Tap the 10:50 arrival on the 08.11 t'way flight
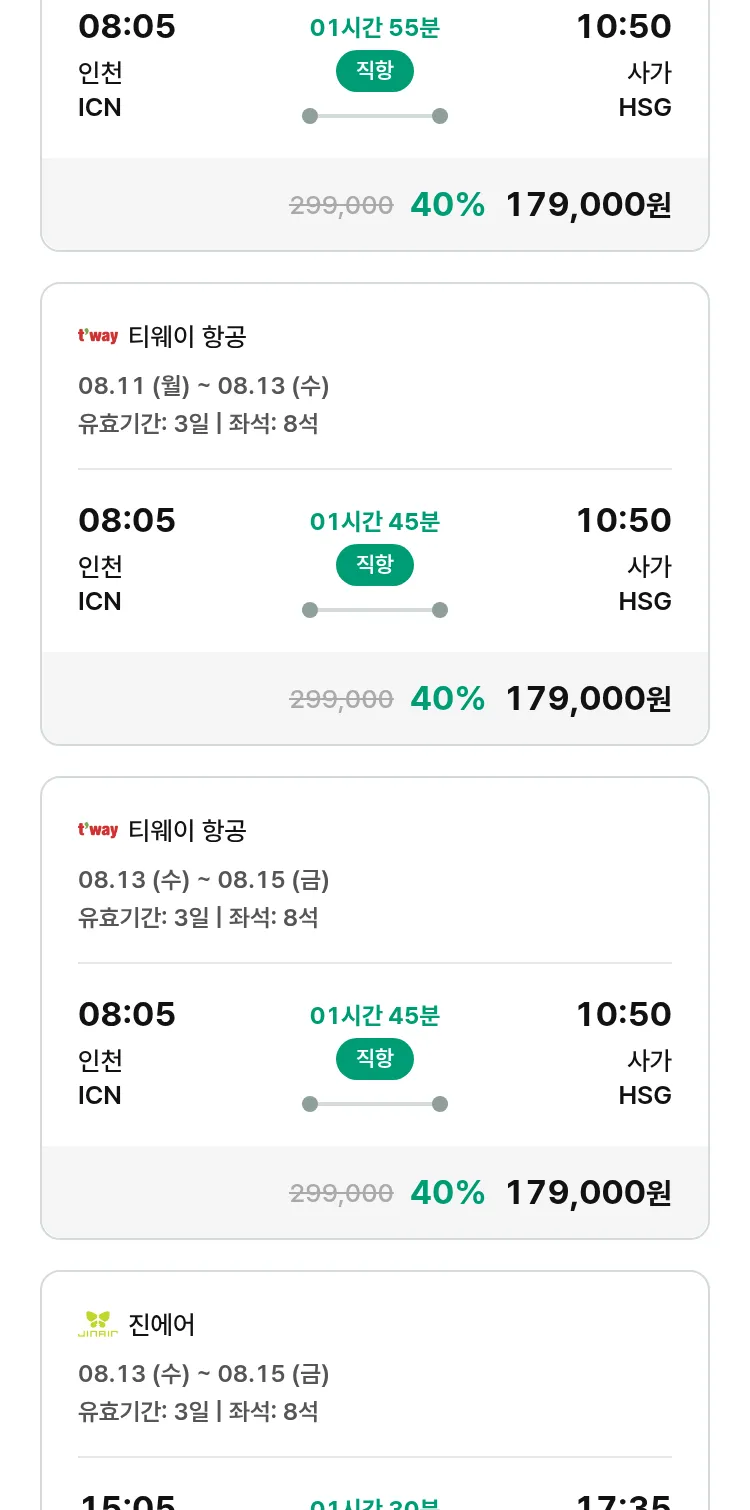 (x=623, y=520)
